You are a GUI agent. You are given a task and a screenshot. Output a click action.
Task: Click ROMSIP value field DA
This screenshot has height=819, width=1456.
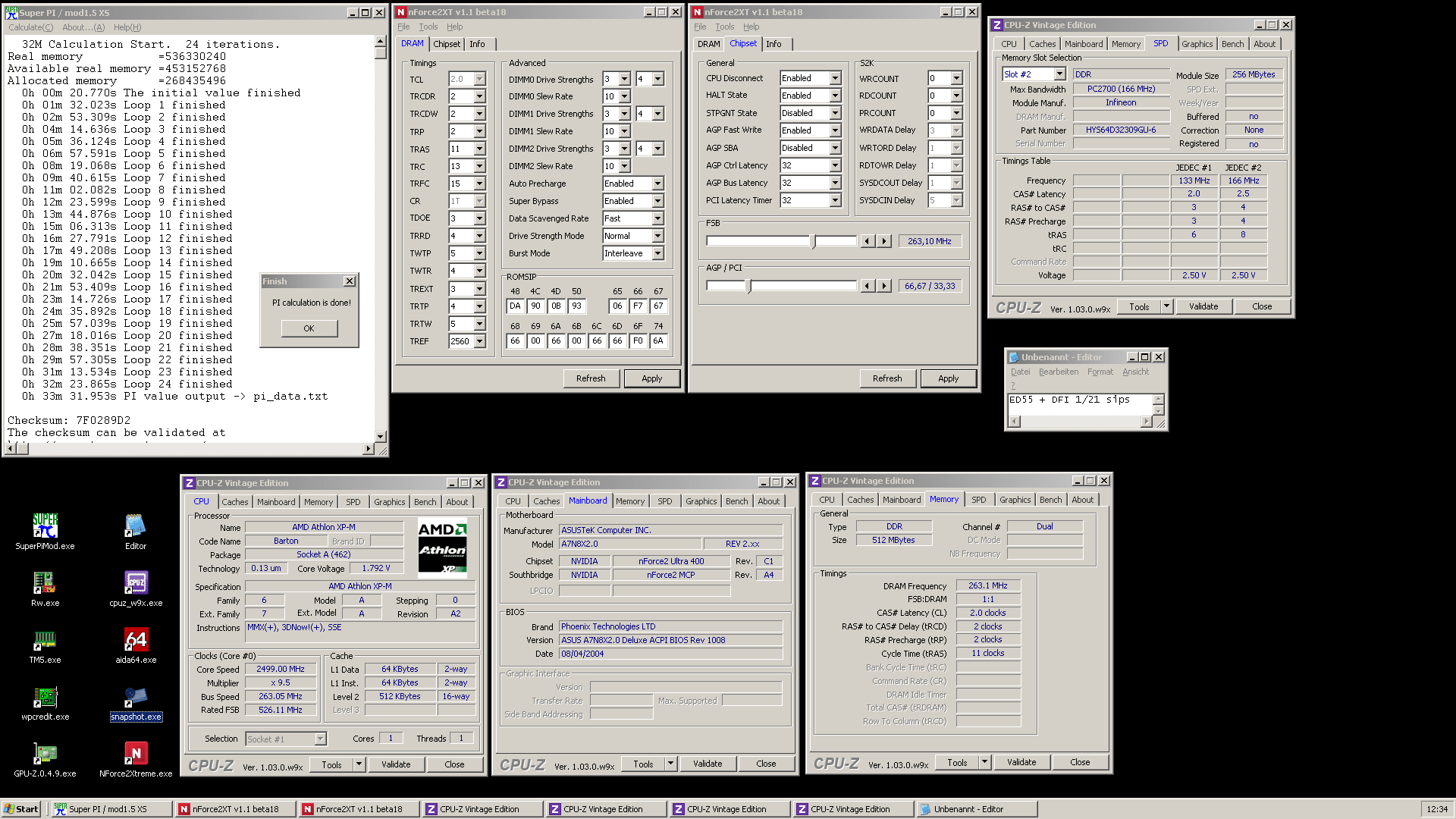(515, 306)
